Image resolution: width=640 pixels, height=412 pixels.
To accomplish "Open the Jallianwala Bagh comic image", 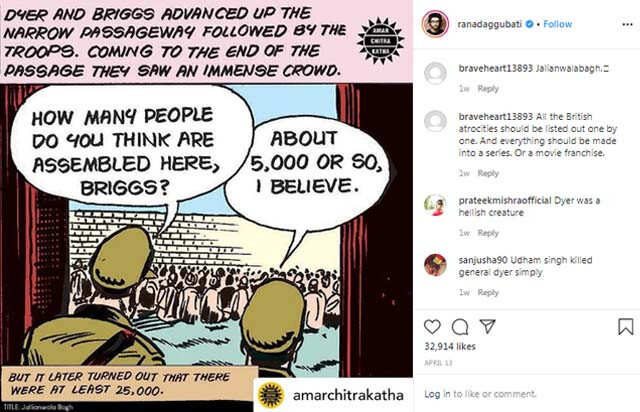I will pos(206,206).
